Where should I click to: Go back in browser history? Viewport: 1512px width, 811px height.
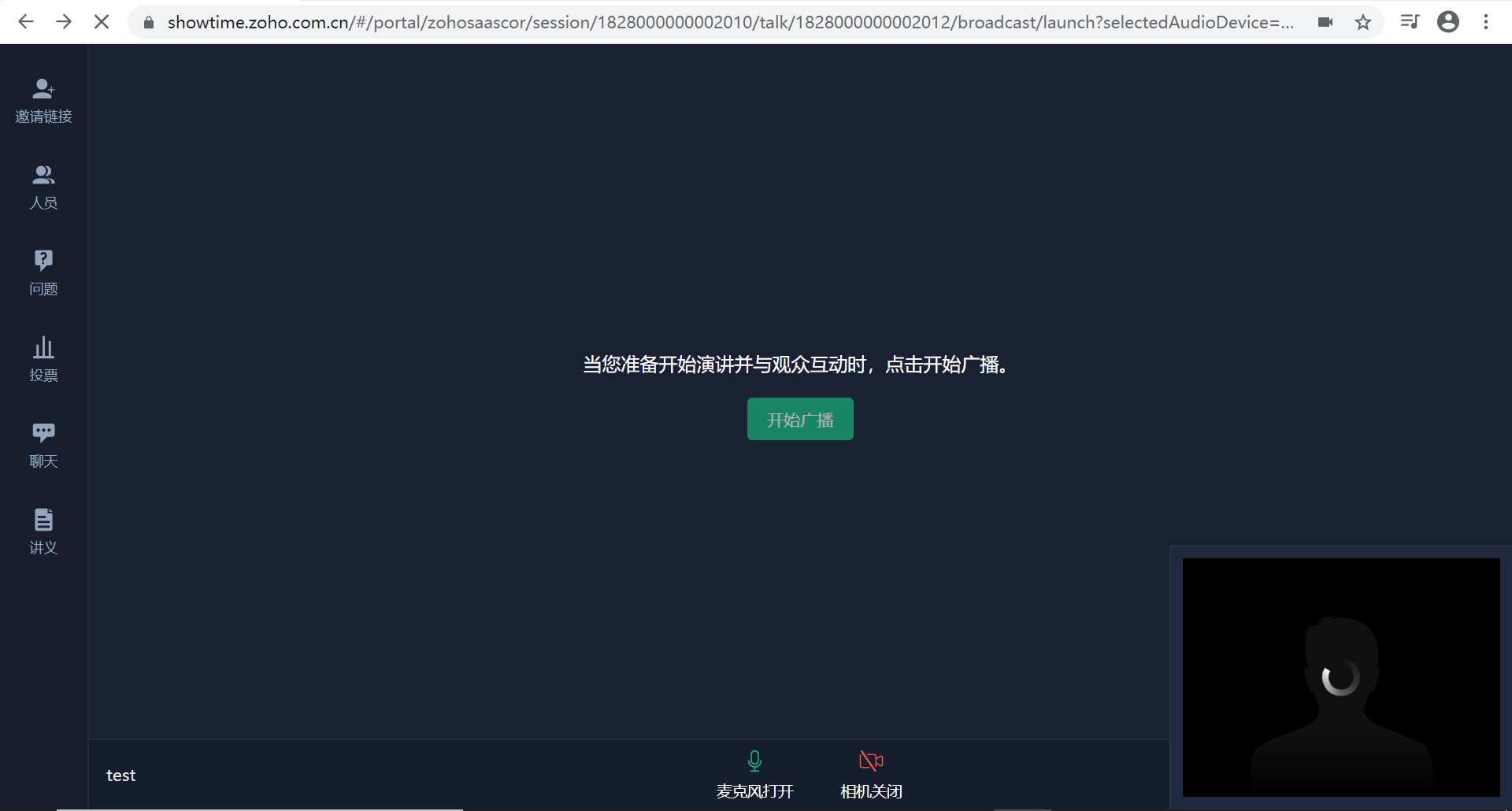pos(26,22)
